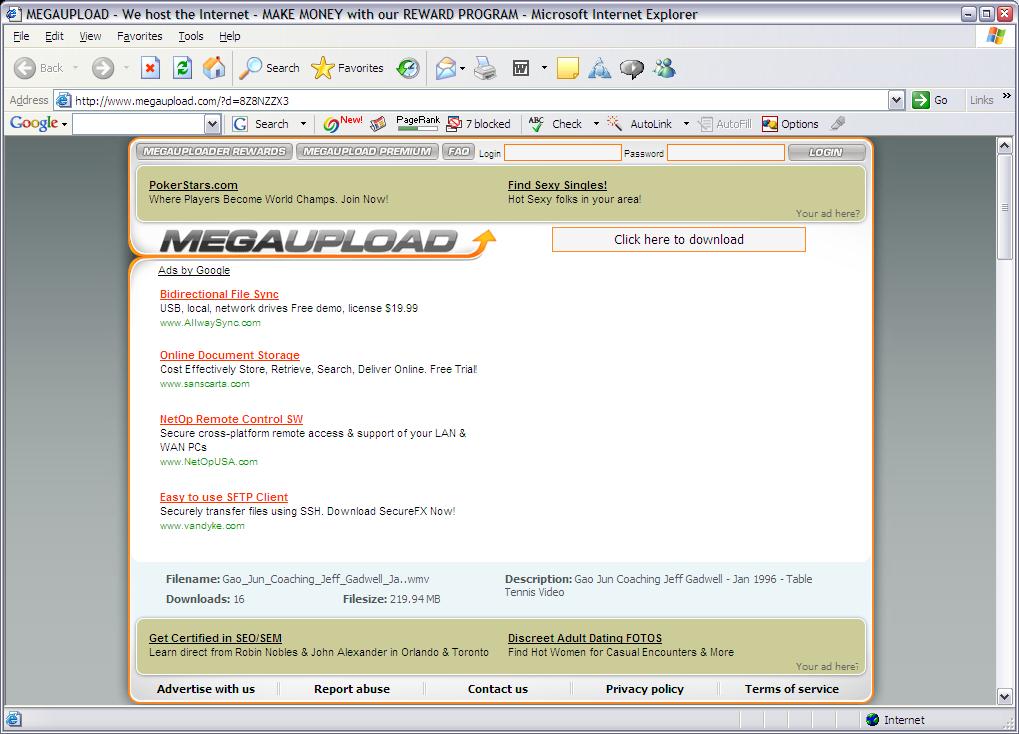Image resolution: width=1019 pixels, height=734 pixels.
Task: Click the Google toolbar news icon
Action: (378, 124)
